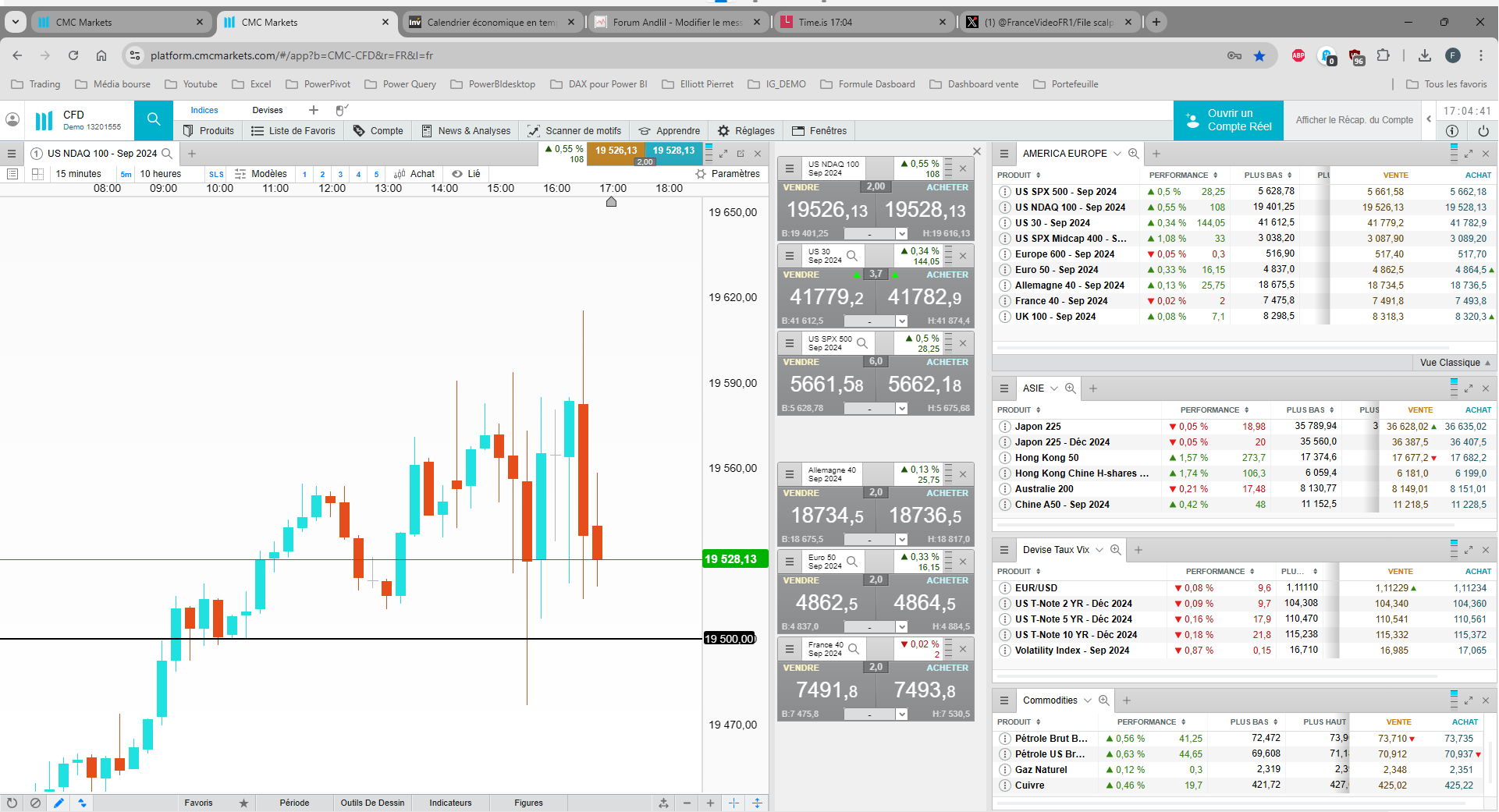This screenshot has width=1499, height=812.
Task: Click the clear drawings icon
Action: click(35, 803)
